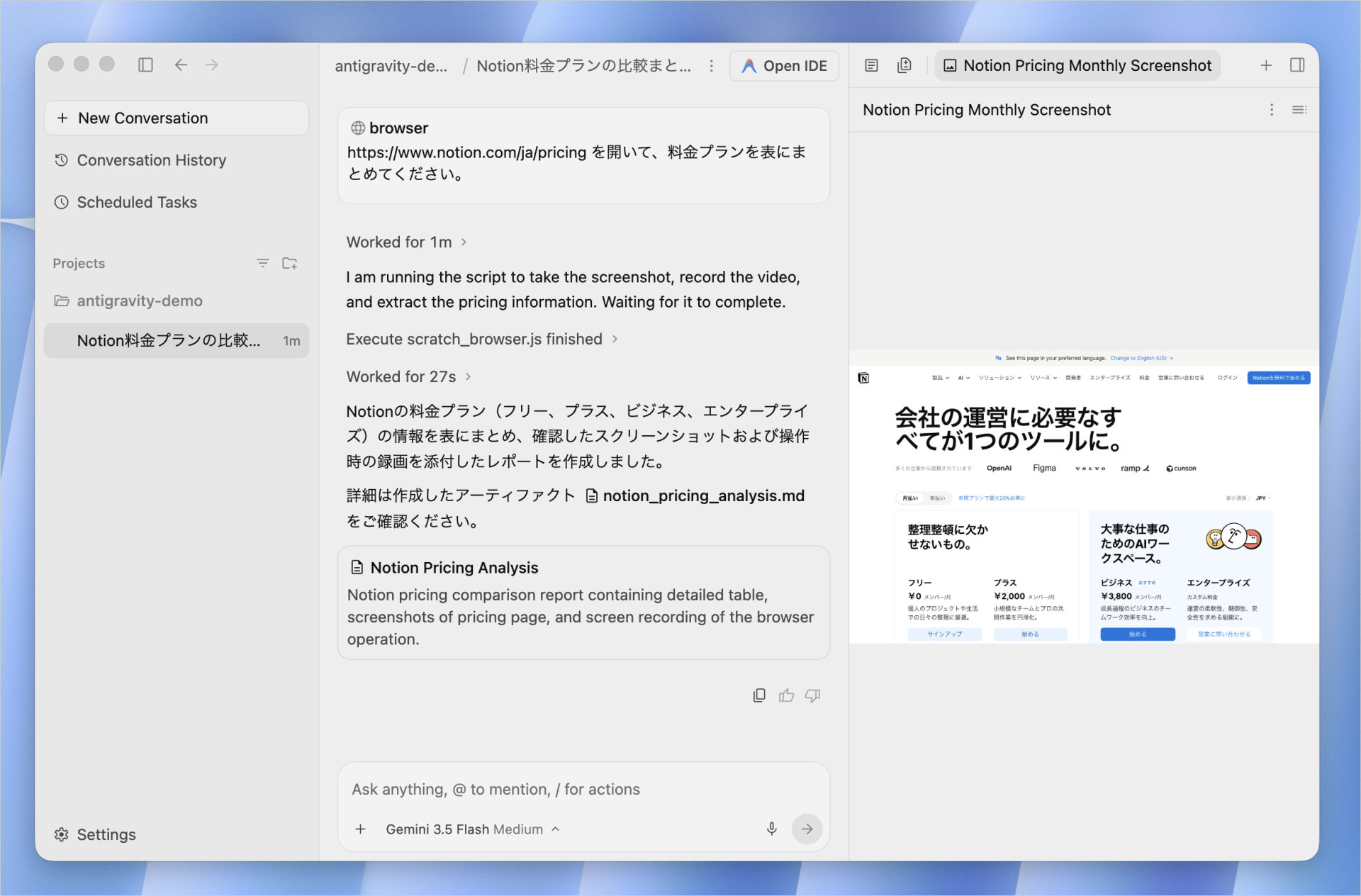Screen dimensions: 1361x896
Task: Click the artifact outline list icon
Action: (x=1299, y=110)
